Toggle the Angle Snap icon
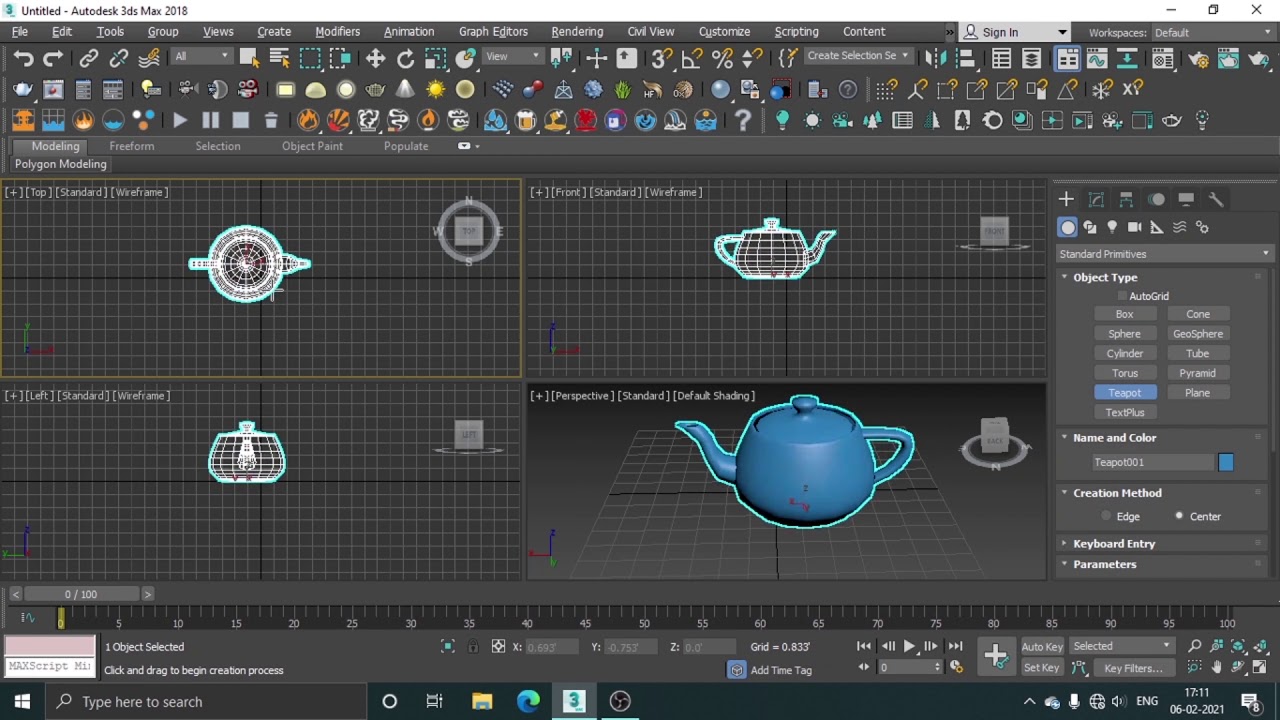The height and width of the screenshot is (720, 1280). [692, 59]
